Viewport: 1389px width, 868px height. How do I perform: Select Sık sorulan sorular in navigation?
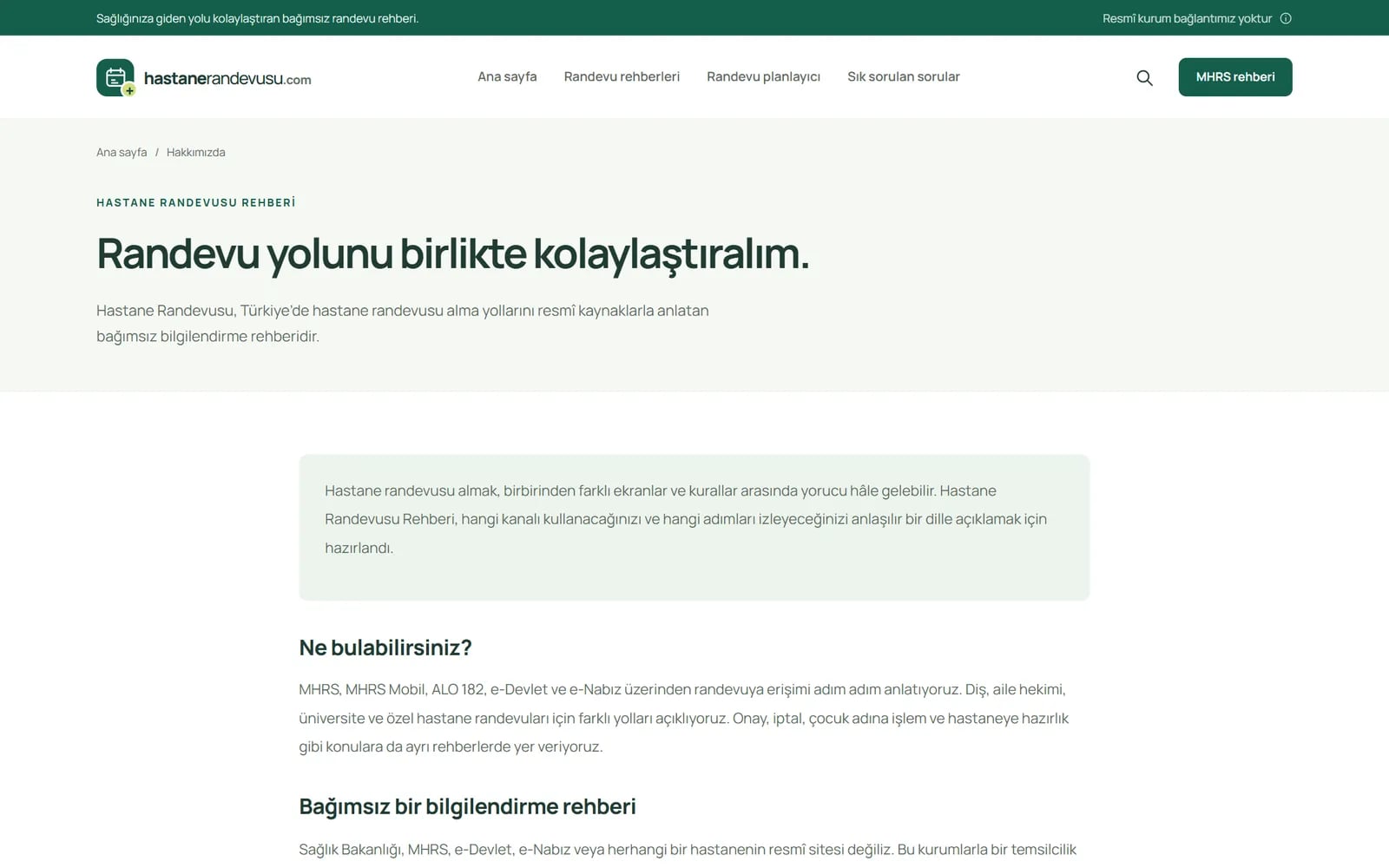click(x=904, y=76)
